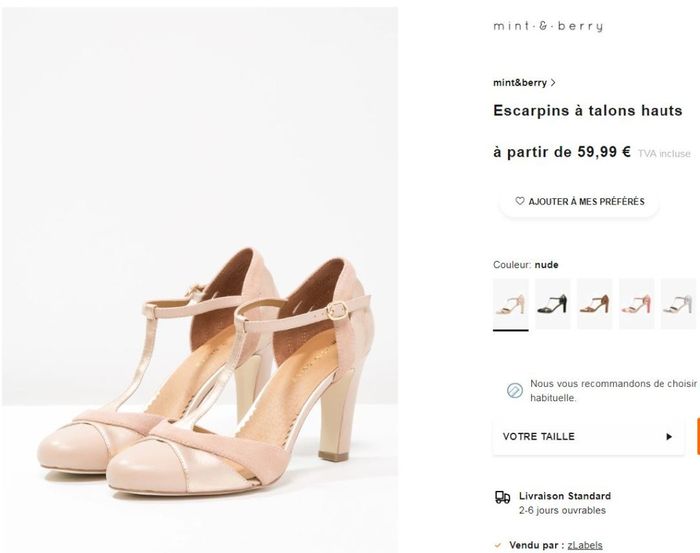Click the size recommendation circle icon
The width and height of the screenshot is (700, 553).
tap(515, 390)
